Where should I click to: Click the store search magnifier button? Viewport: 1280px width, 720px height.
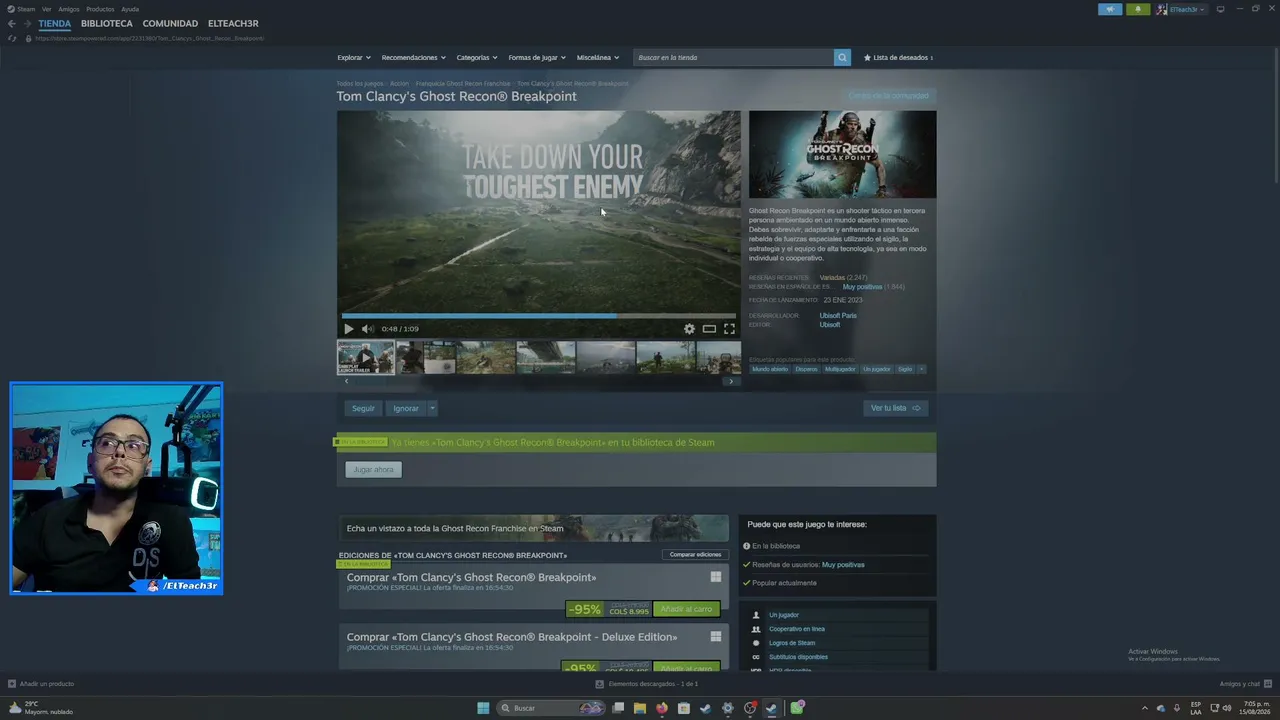pyautogui.click(x=842, y=58)
